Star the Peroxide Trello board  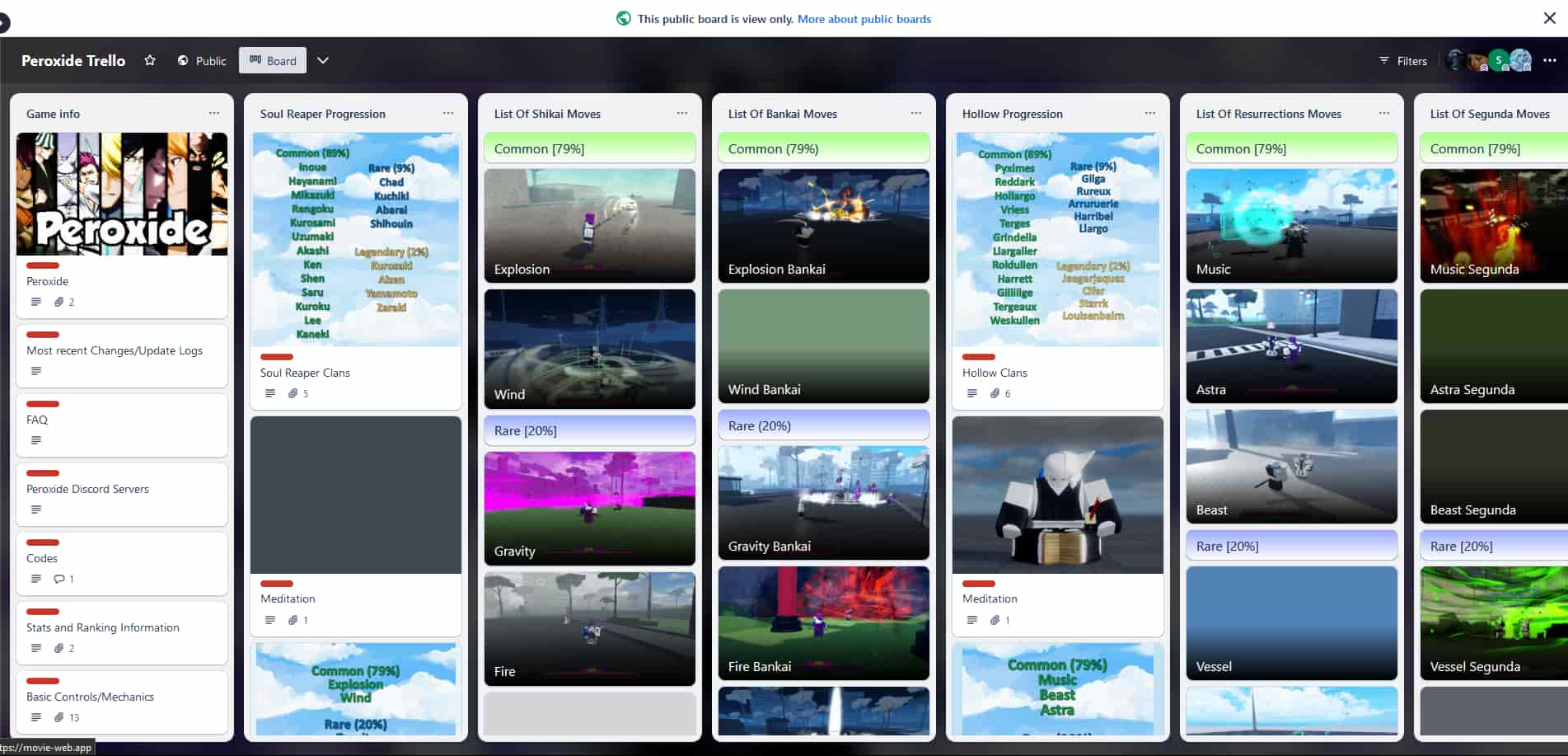click(150, 60)
